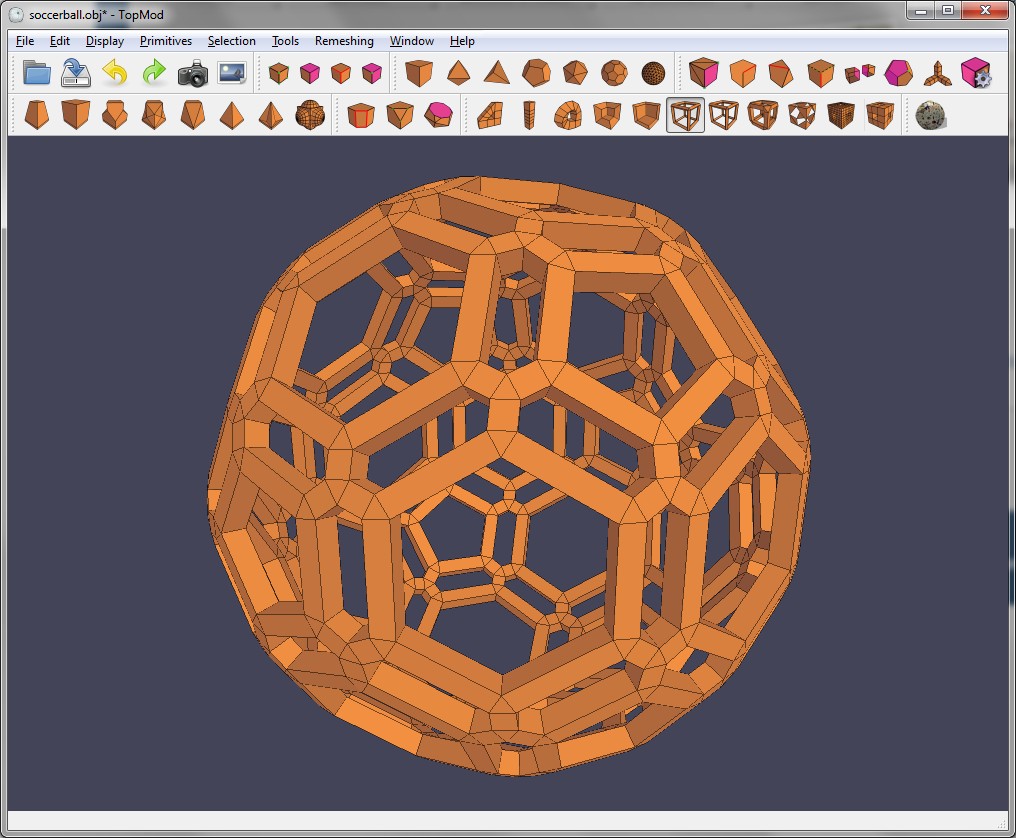Screen dimensions: 1016x838
Task: Create the dark geodesic sphere primitive
Action: 653,73
